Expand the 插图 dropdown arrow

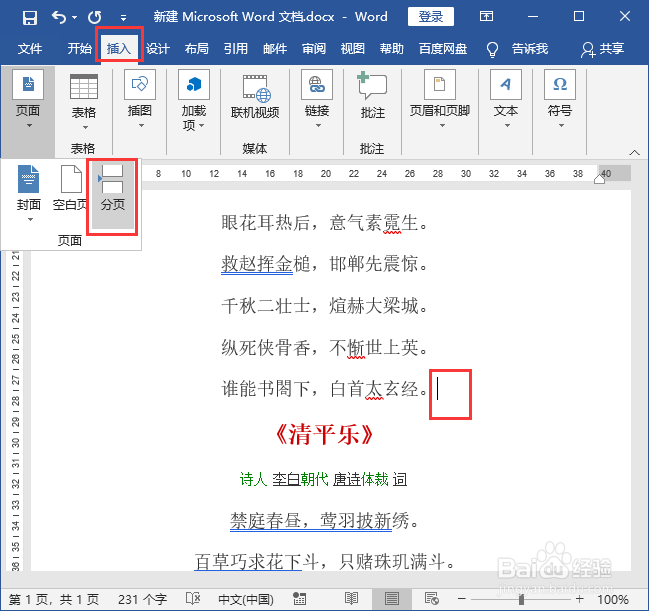(141, 125)
